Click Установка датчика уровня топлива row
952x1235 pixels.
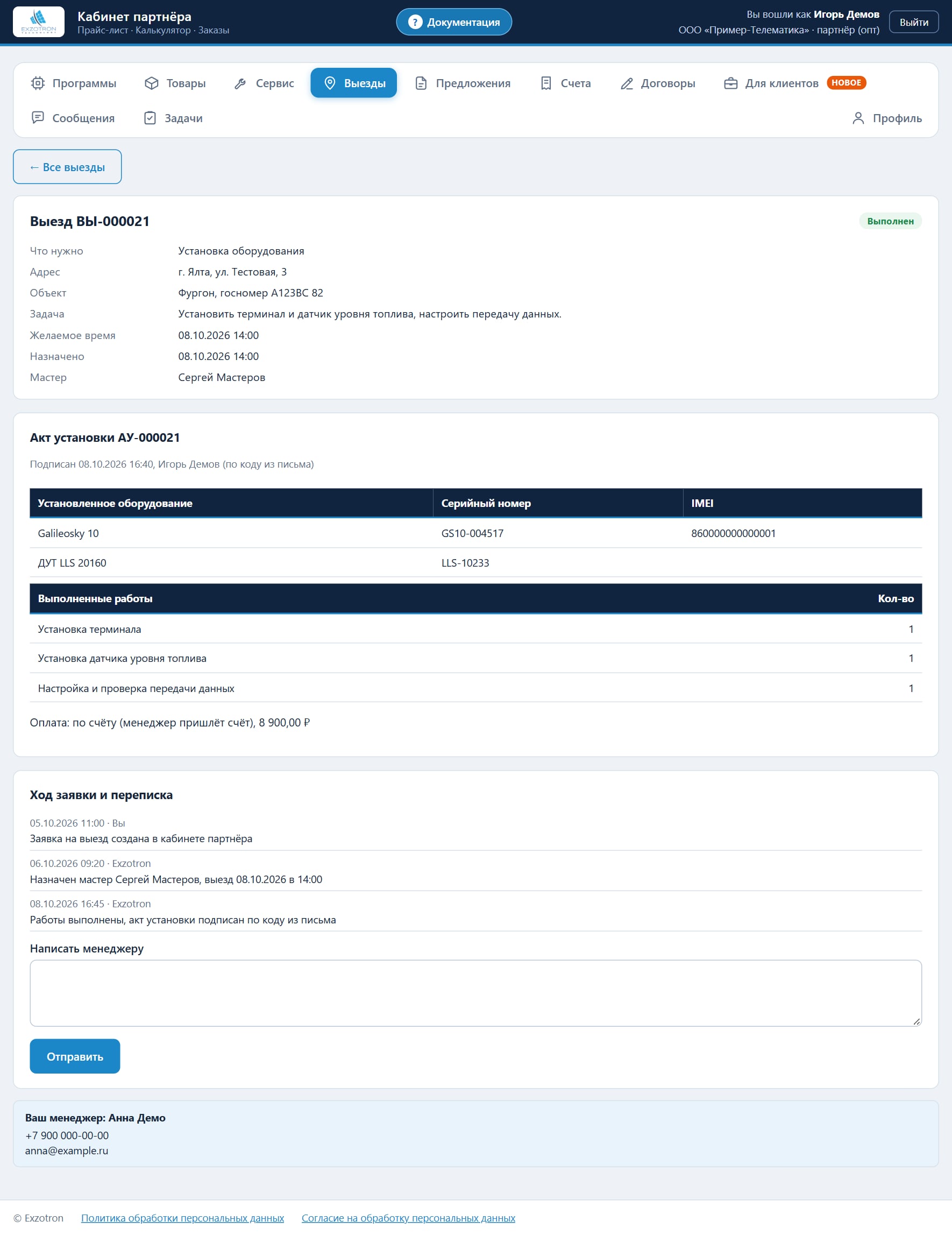[x=475, y=658]
